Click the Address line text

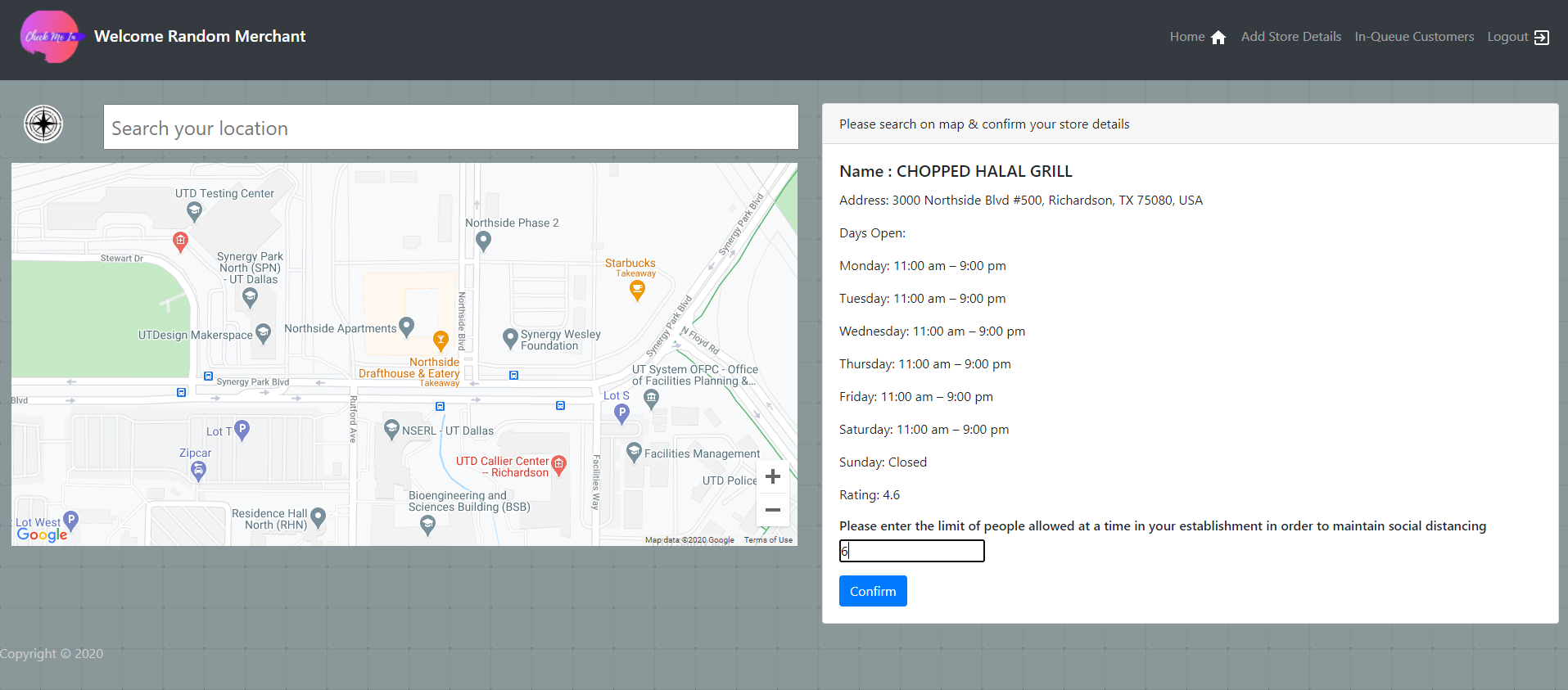[1021, 201]
